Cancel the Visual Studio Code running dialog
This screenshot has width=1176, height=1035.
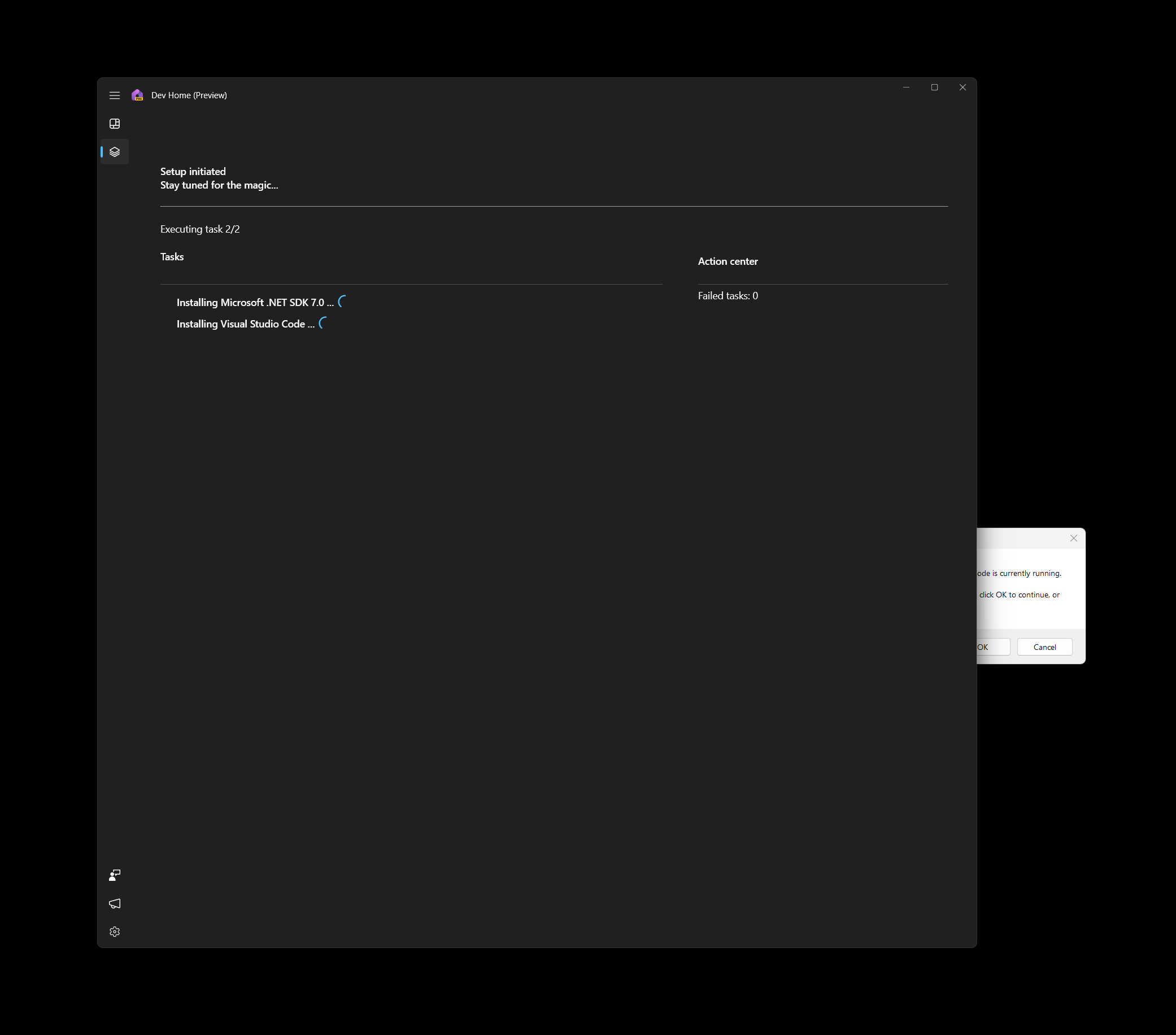point(1044,647)
